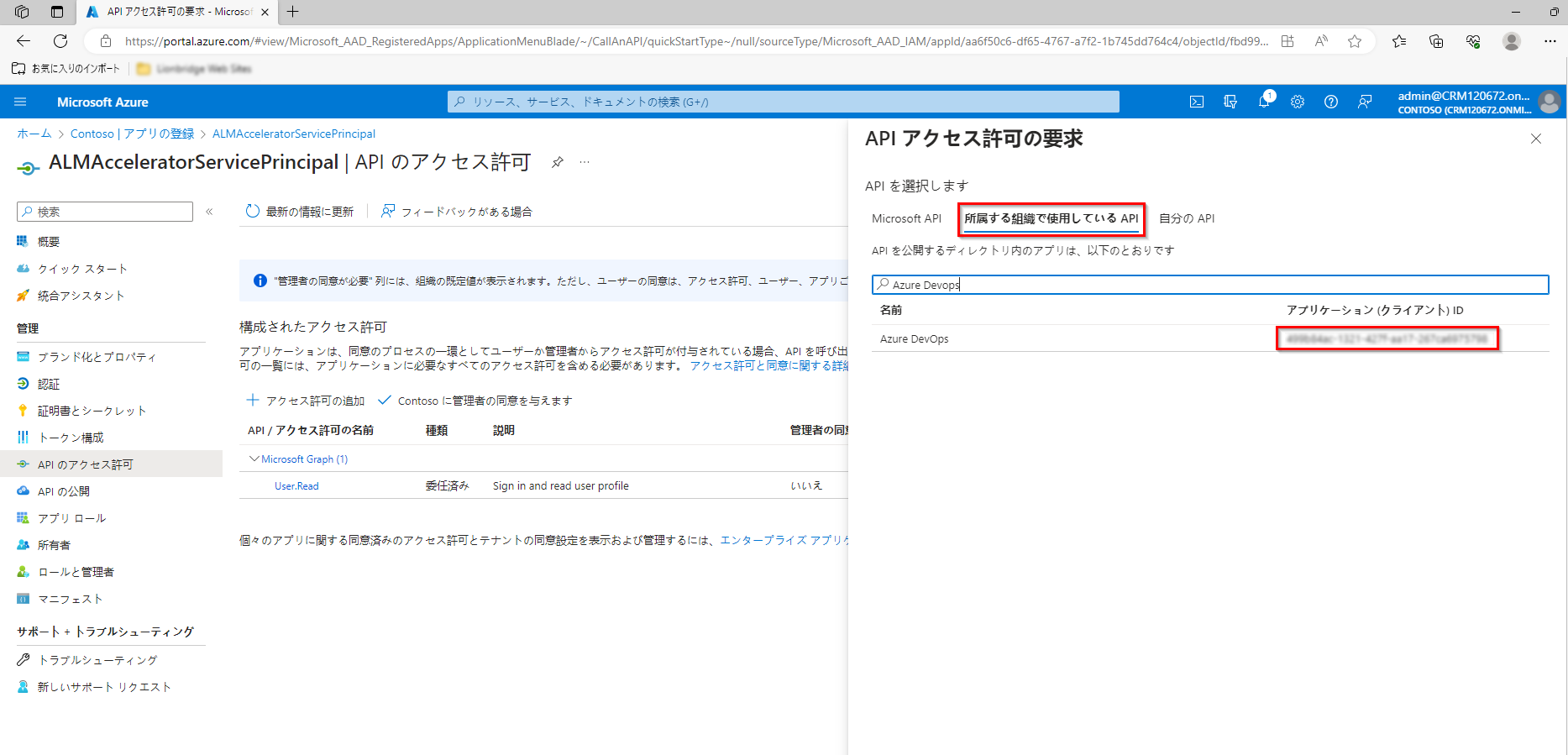The image size is (1568, 755).
Task: Collapse the Microsoft Graph (1) group
Action: (254, 459)
